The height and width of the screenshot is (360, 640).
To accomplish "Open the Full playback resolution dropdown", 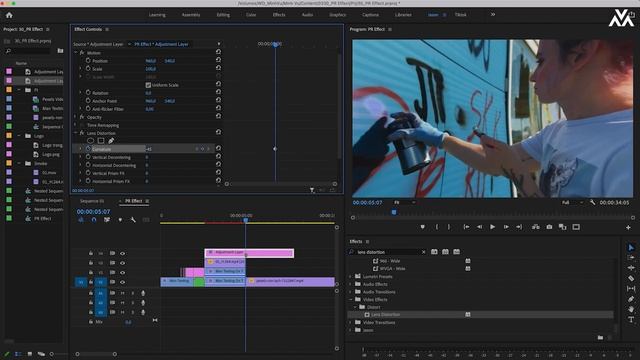I will click(x=572, y=202).
